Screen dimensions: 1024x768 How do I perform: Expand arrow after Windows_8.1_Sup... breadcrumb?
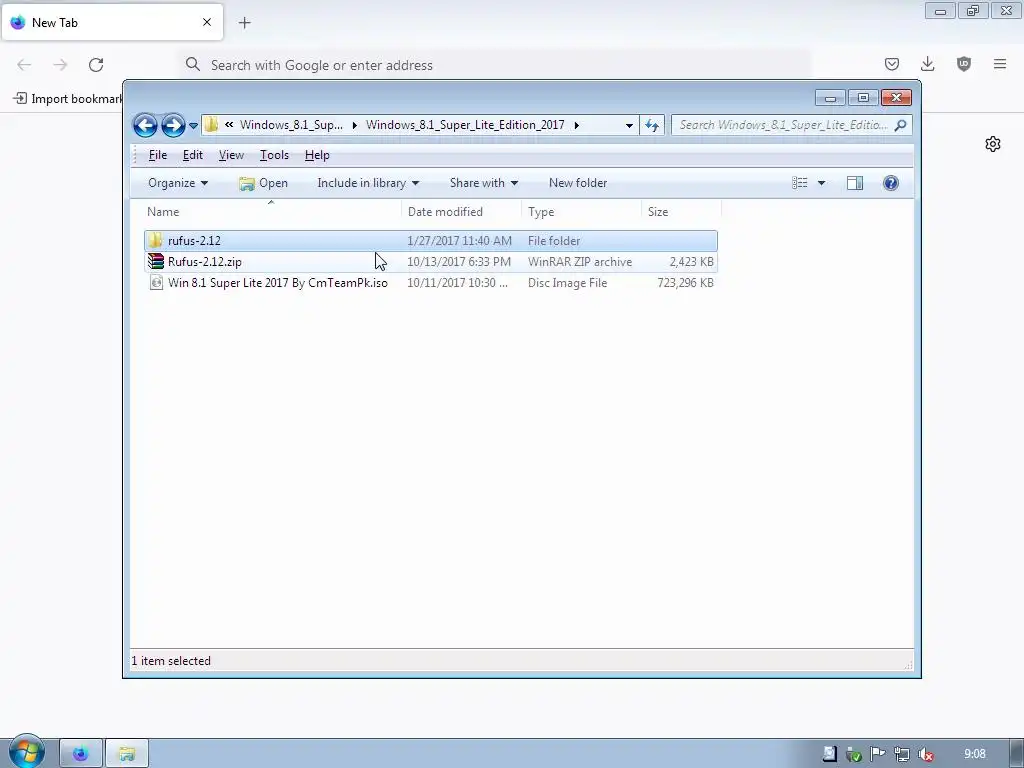click(x=355, y=125)
